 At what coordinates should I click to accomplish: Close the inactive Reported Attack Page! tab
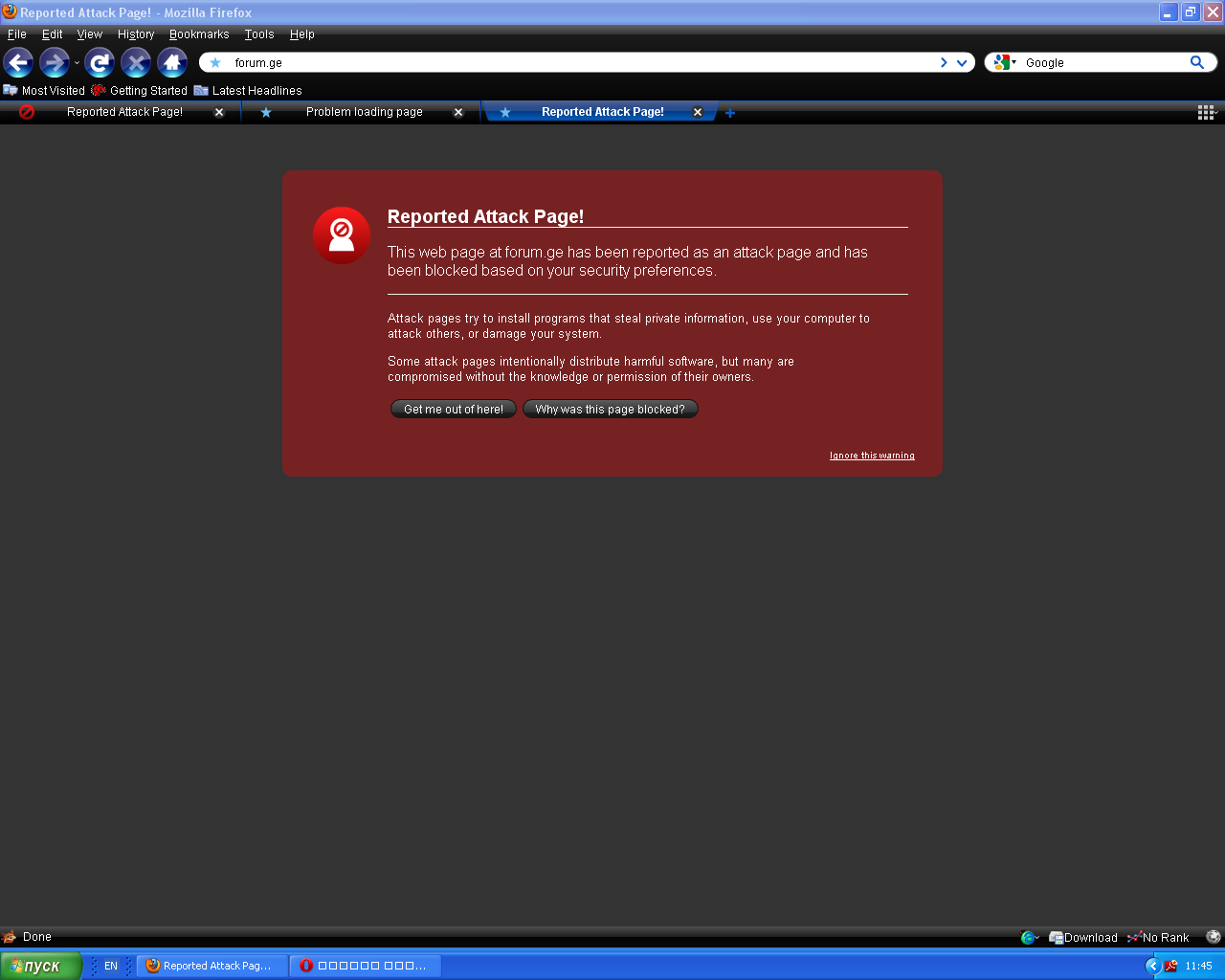tap(219, 113)
